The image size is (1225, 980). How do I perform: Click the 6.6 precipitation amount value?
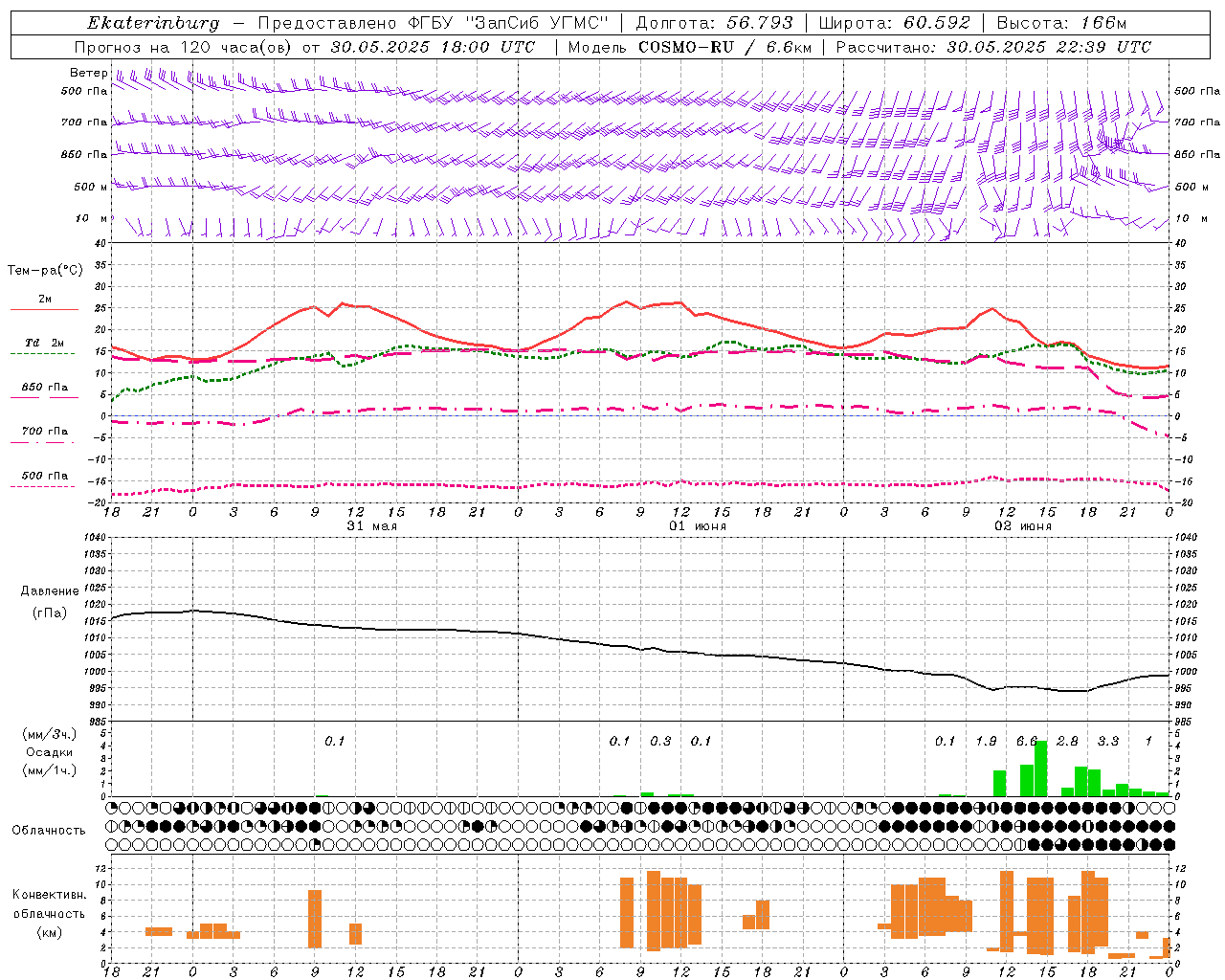1027,742
